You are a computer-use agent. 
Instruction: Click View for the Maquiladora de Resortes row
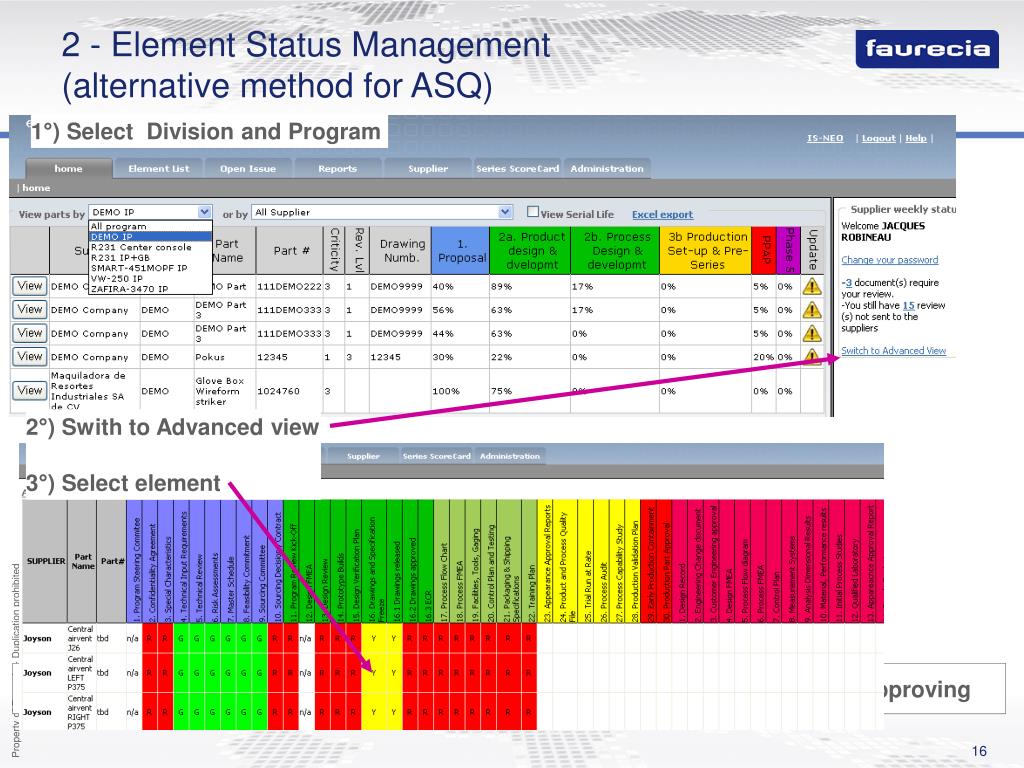coord(30,391)
